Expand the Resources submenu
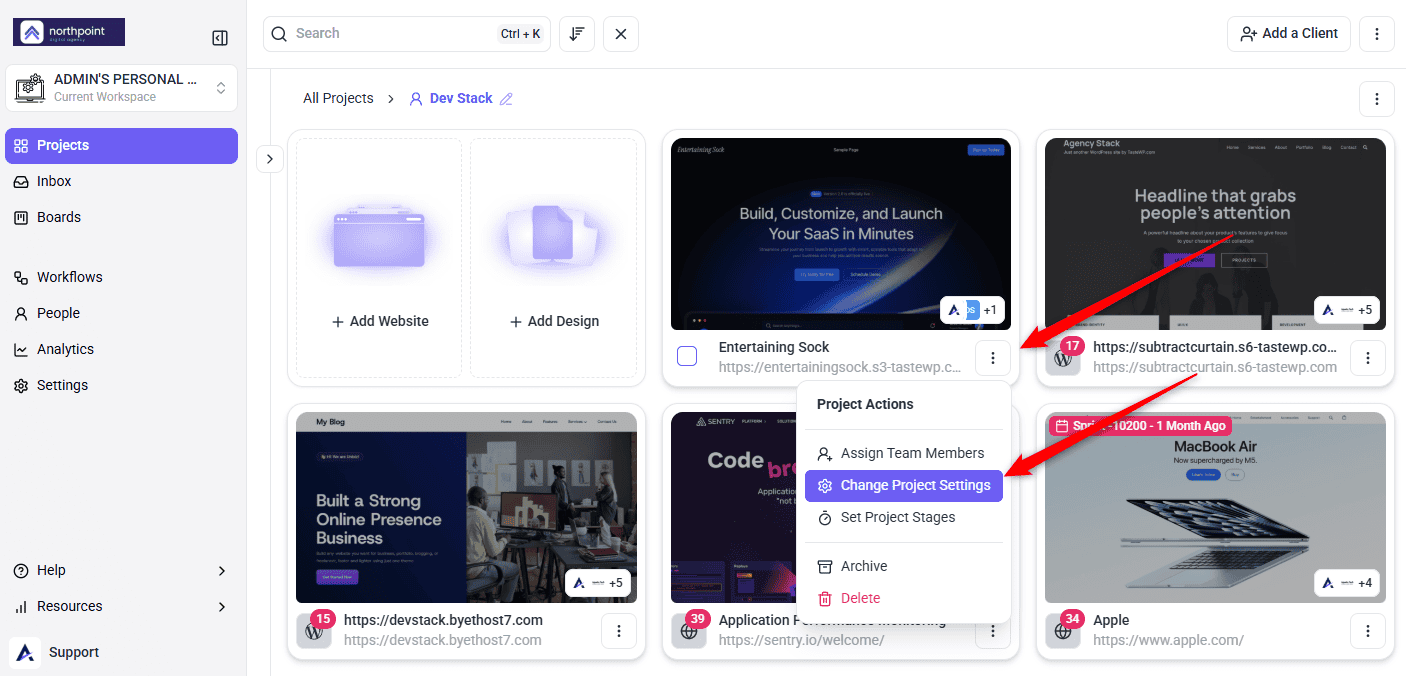1406x676 pixels. pyautogui.click(x=121, y=606)
